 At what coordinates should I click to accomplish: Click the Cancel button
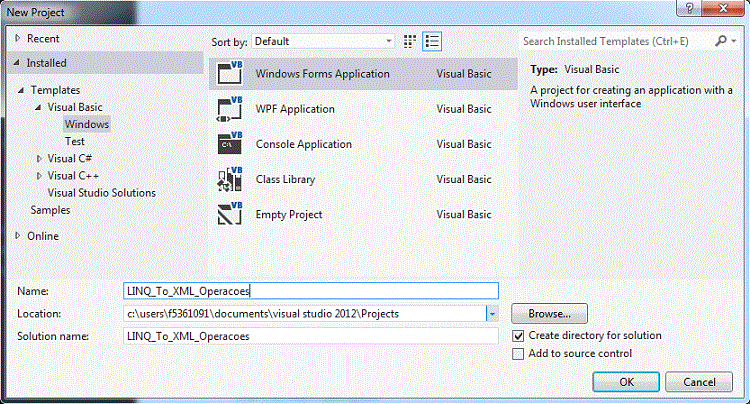pyautogui.click(x=699, y=382)
